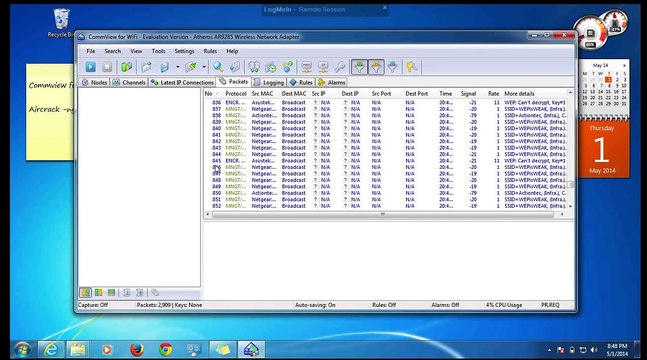Screen dimensions: 647x360
Task: Open Internet Explorer from the taskbar
Action: [x=51, y=350]
